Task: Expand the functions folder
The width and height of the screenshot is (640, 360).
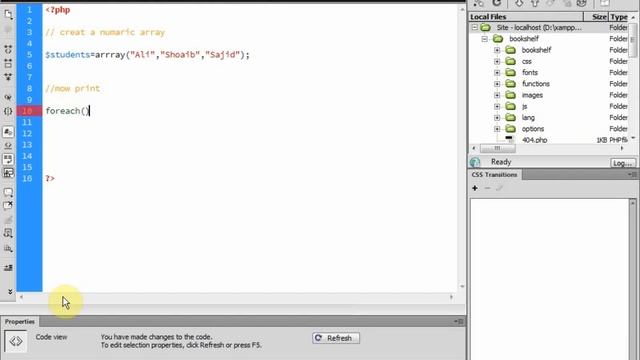Action: [x=497, y=84]
